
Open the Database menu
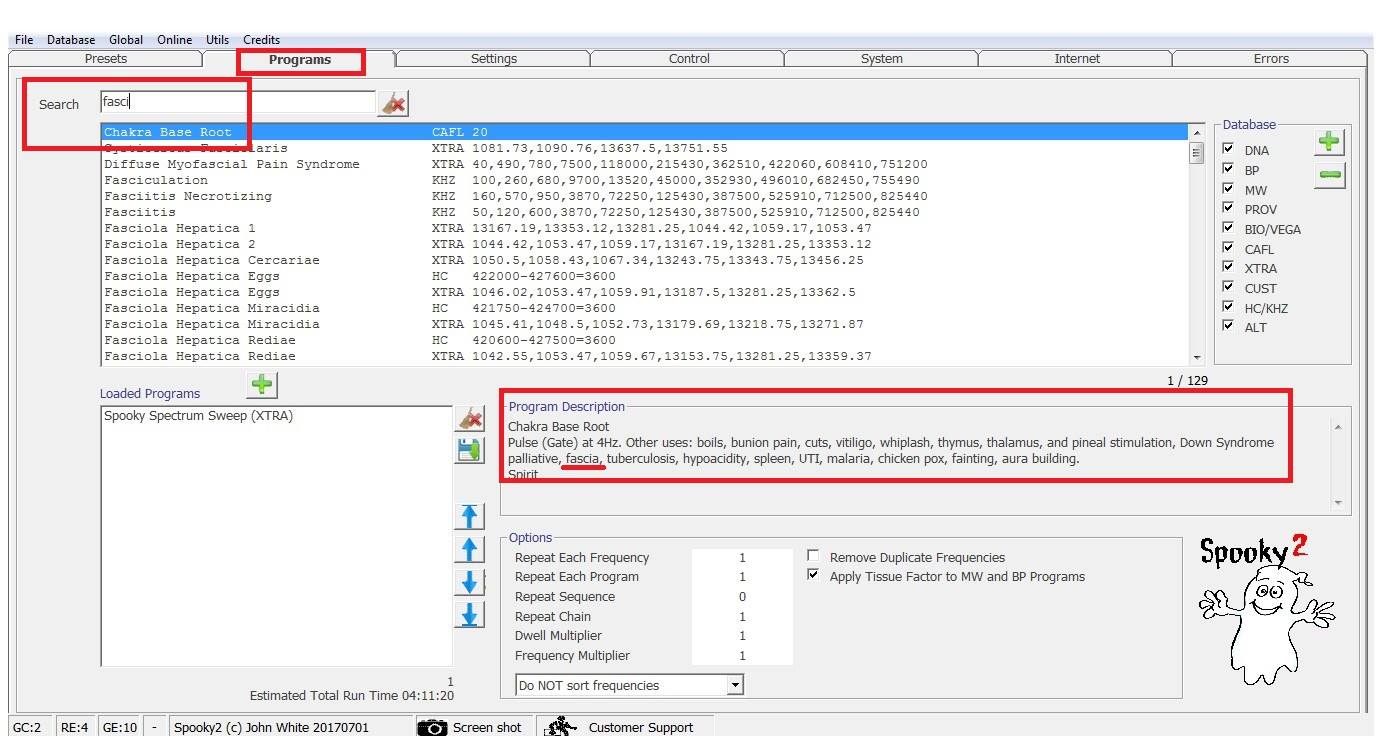point(71,40)
